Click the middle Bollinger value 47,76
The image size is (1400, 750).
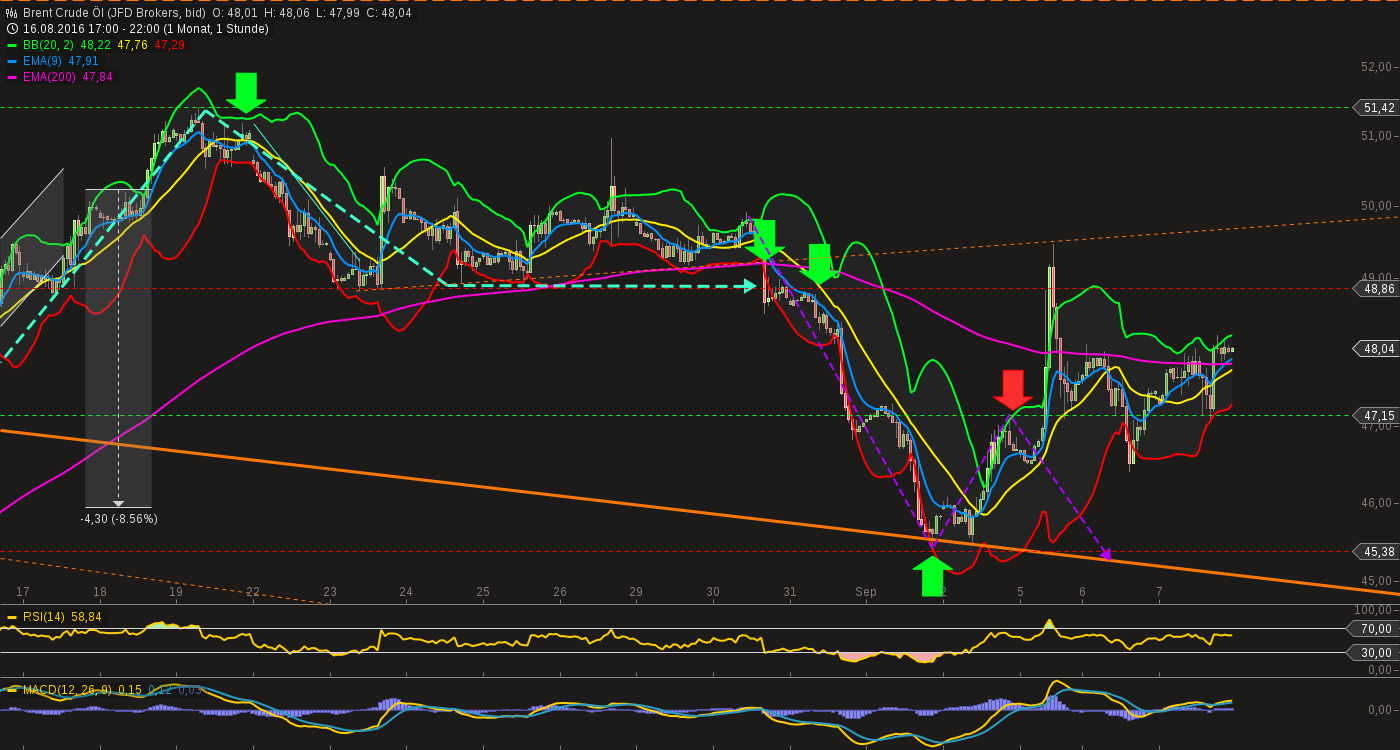[132, 45]
